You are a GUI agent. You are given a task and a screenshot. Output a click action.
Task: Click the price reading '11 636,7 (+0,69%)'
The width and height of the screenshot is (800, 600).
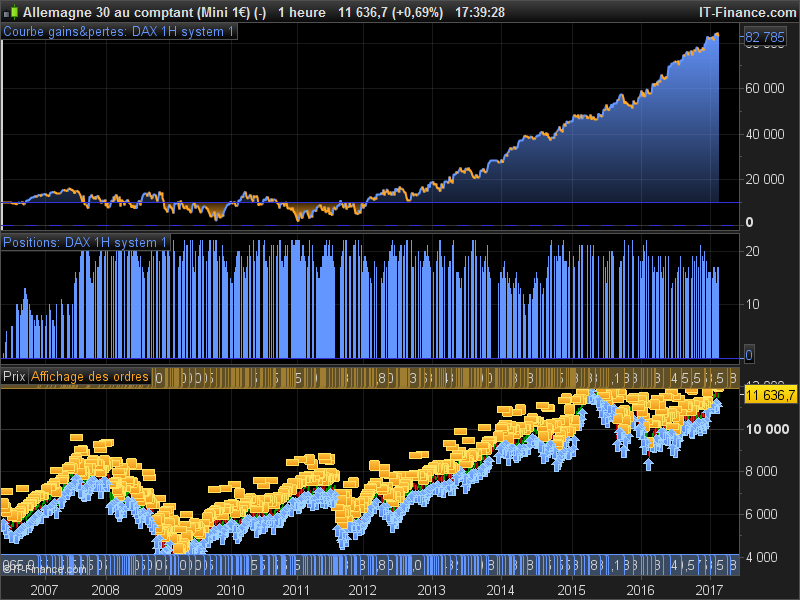tap(390, 12)
